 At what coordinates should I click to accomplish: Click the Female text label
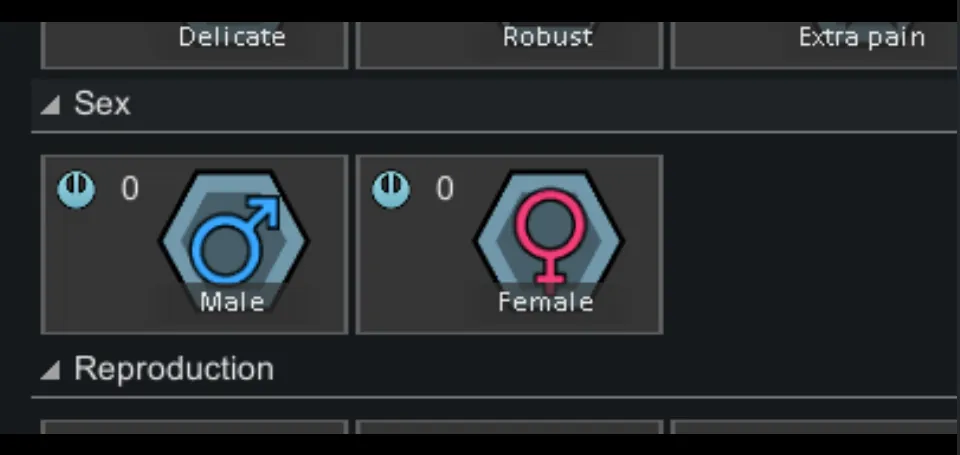(x=546, y=303)
